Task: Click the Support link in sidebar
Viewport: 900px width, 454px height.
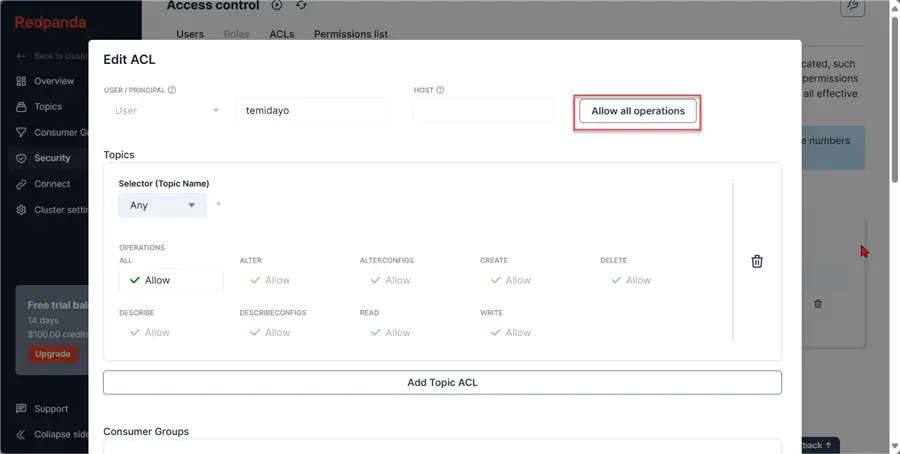Action: [51, 409]
